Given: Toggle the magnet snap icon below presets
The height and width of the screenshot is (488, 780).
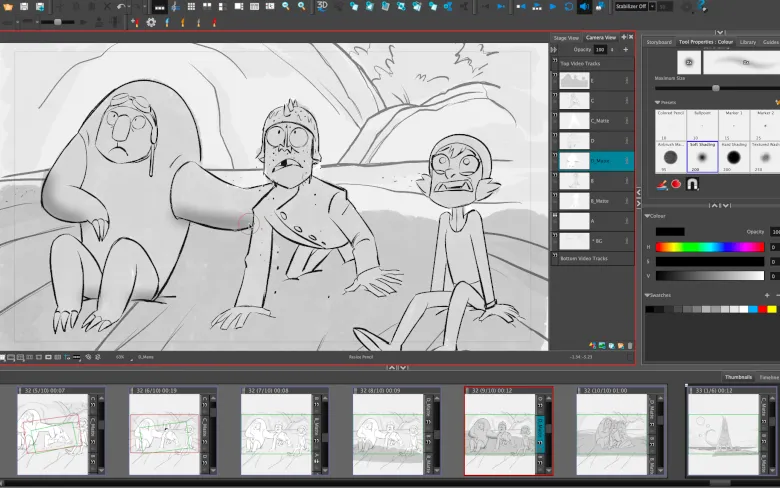Looking at the screenshot, I should (692, 184).
